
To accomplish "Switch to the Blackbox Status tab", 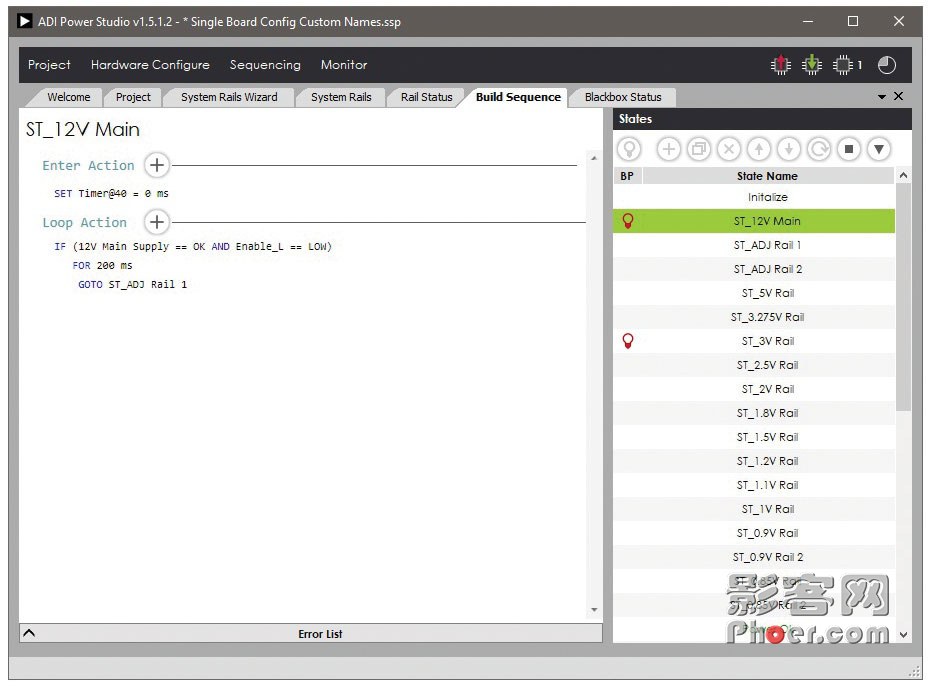I will 623,97.
